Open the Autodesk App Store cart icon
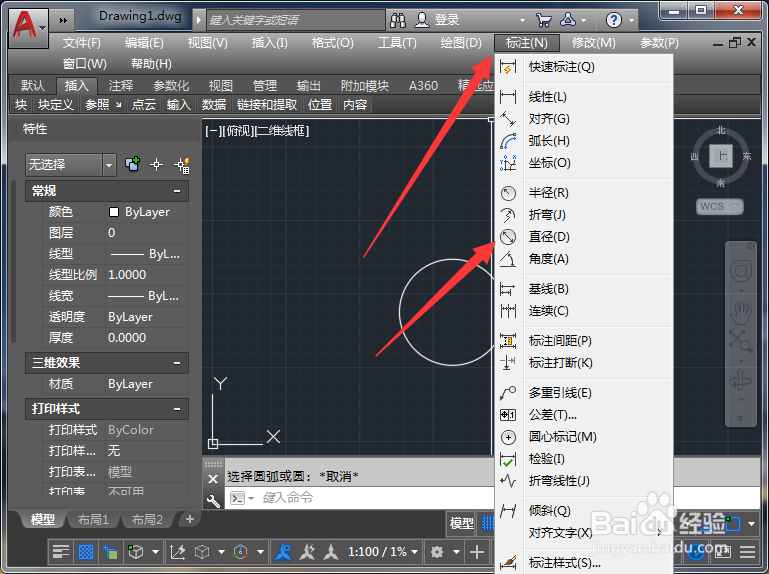Screen dimensions: 769x574 point(543,20)
